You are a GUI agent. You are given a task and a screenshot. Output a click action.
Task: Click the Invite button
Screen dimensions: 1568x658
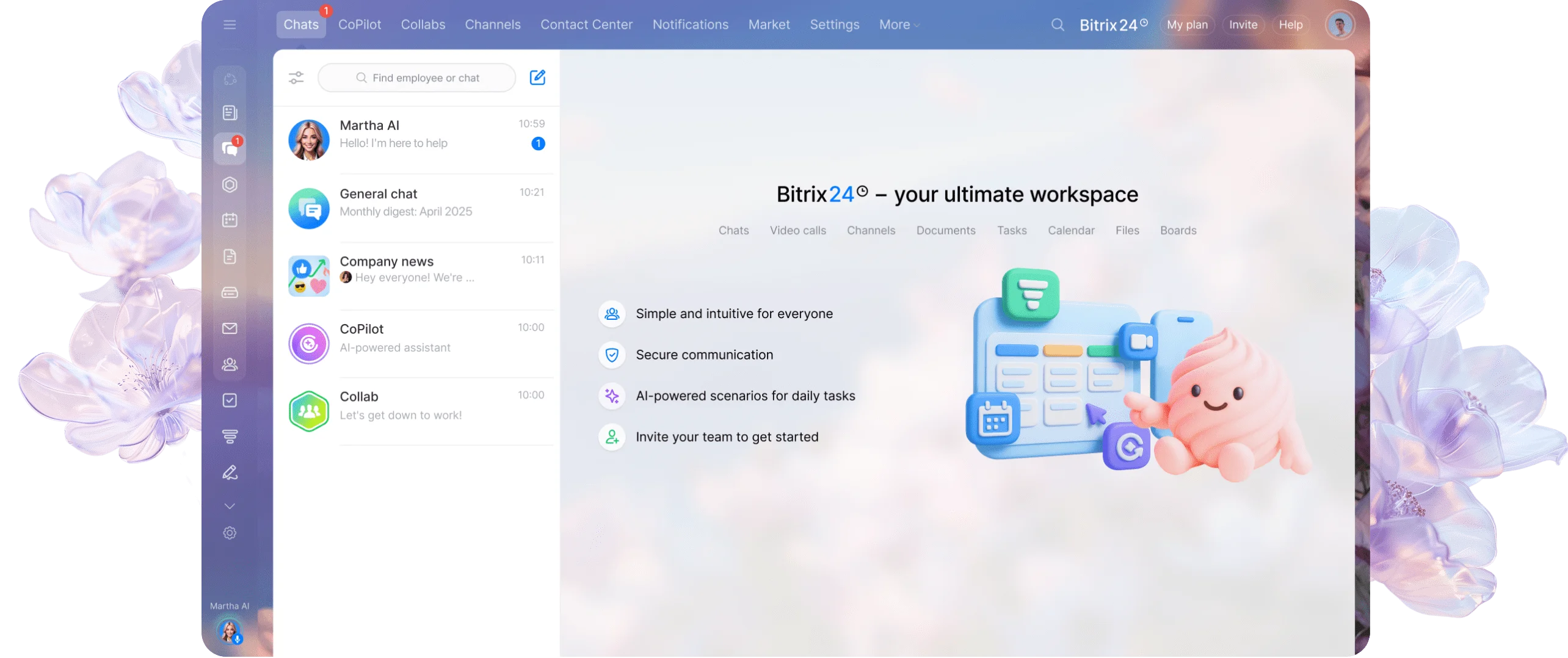coord(1243,25)
